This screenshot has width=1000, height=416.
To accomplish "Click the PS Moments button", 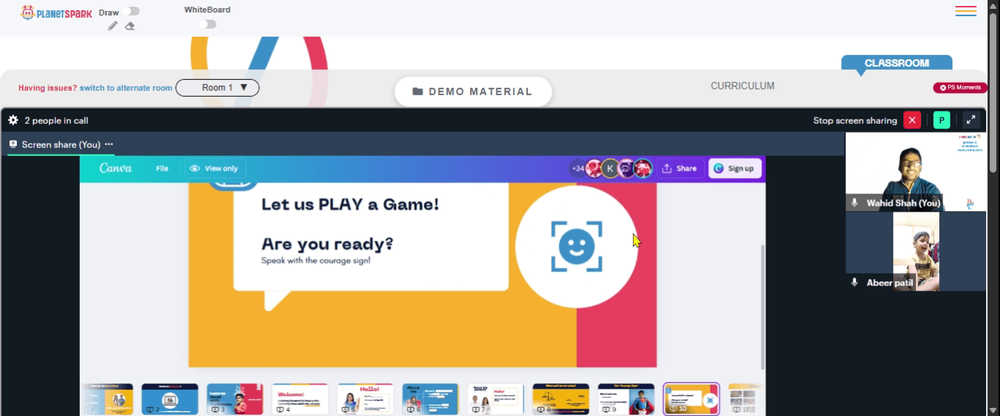I will [960, 87].
